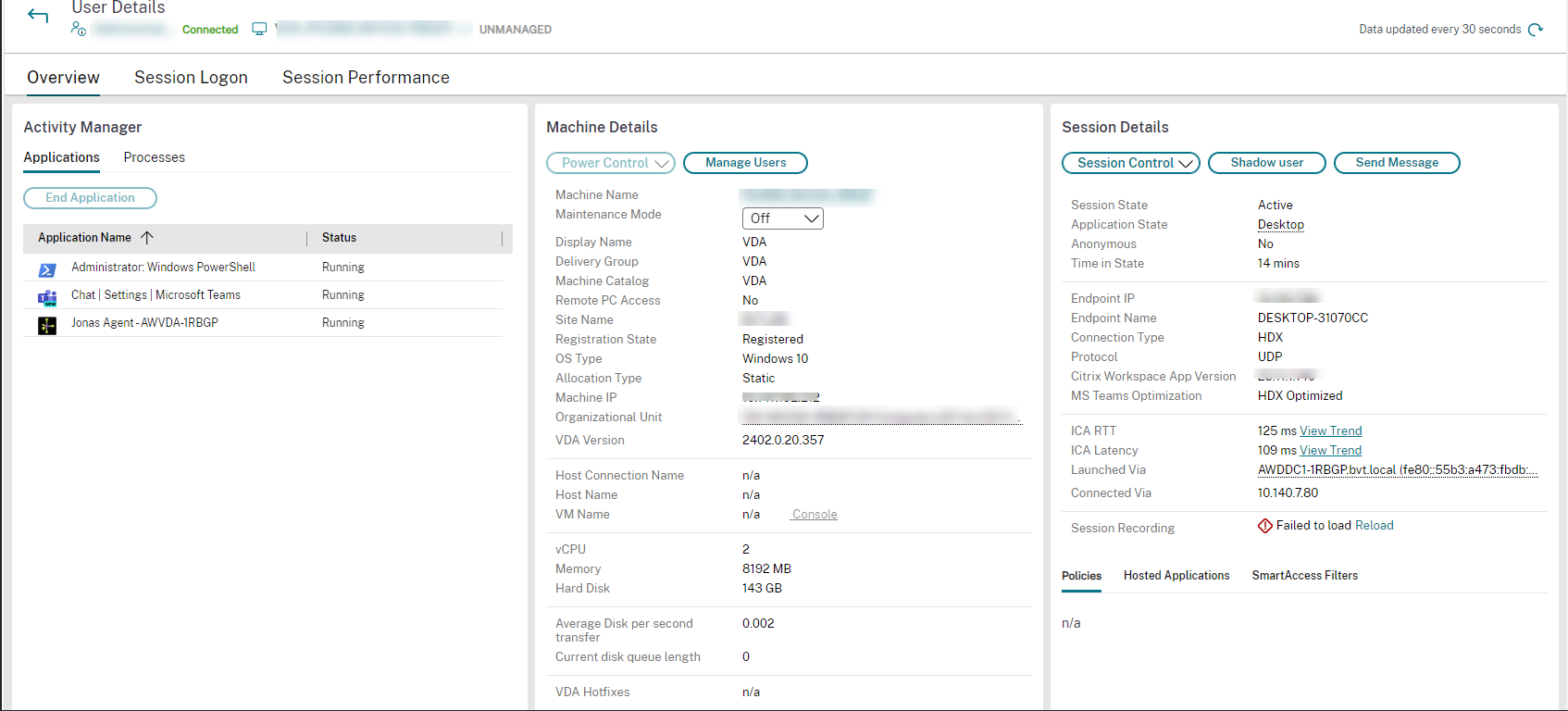Switch to the Session Logon tab
Image resolution: width=1568 pixels, height=711 pixels.
tap(191, 78)
